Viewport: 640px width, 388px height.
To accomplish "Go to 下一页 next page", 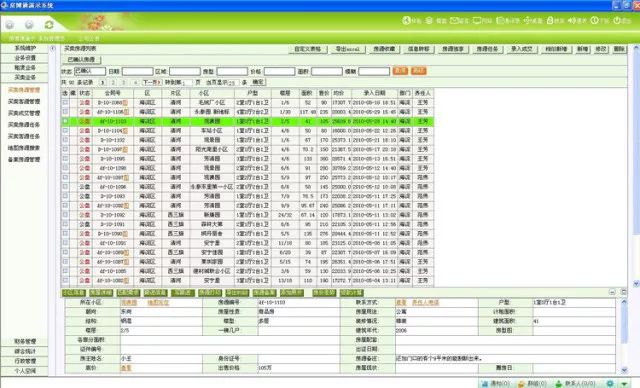I will click(x=152, y=82).
